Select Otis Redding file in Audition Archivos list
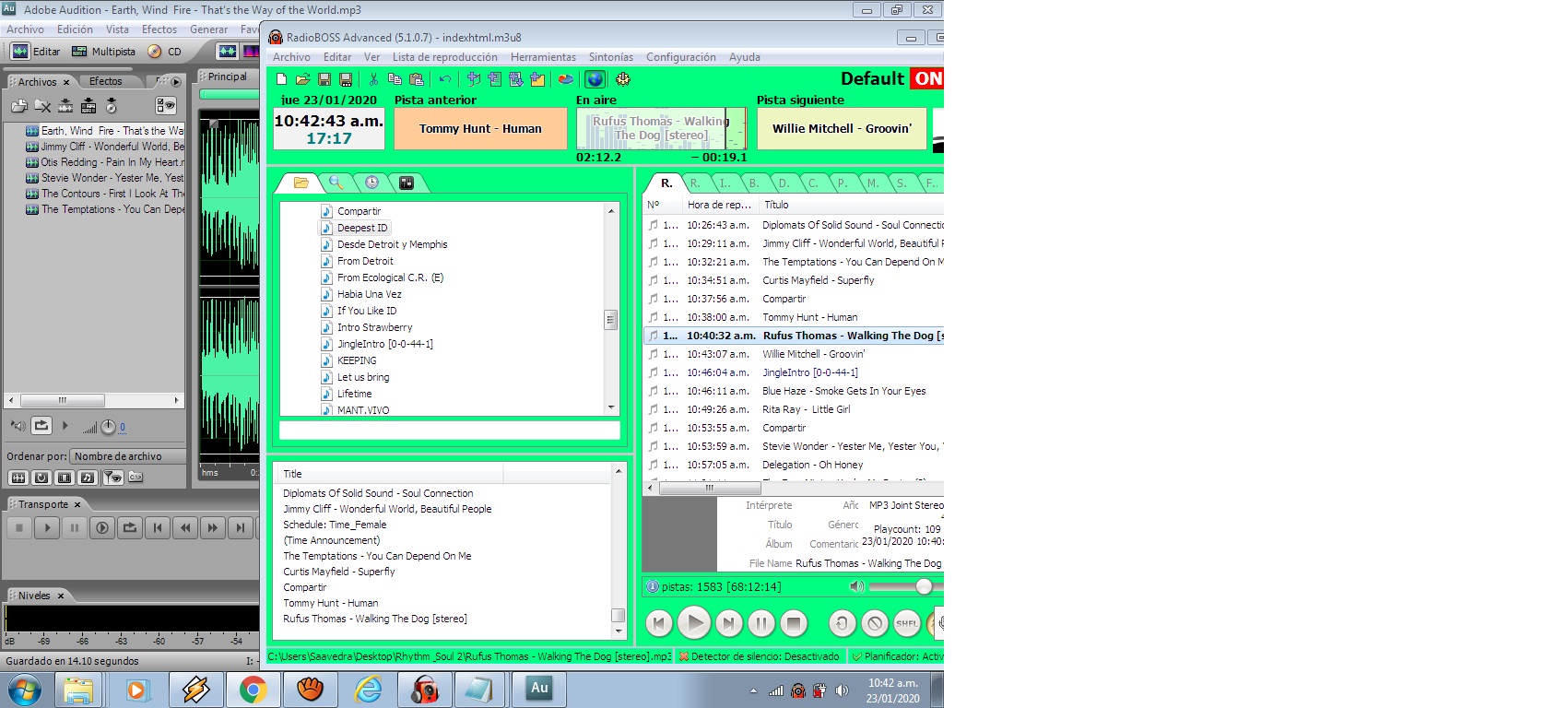 point(105,162)
